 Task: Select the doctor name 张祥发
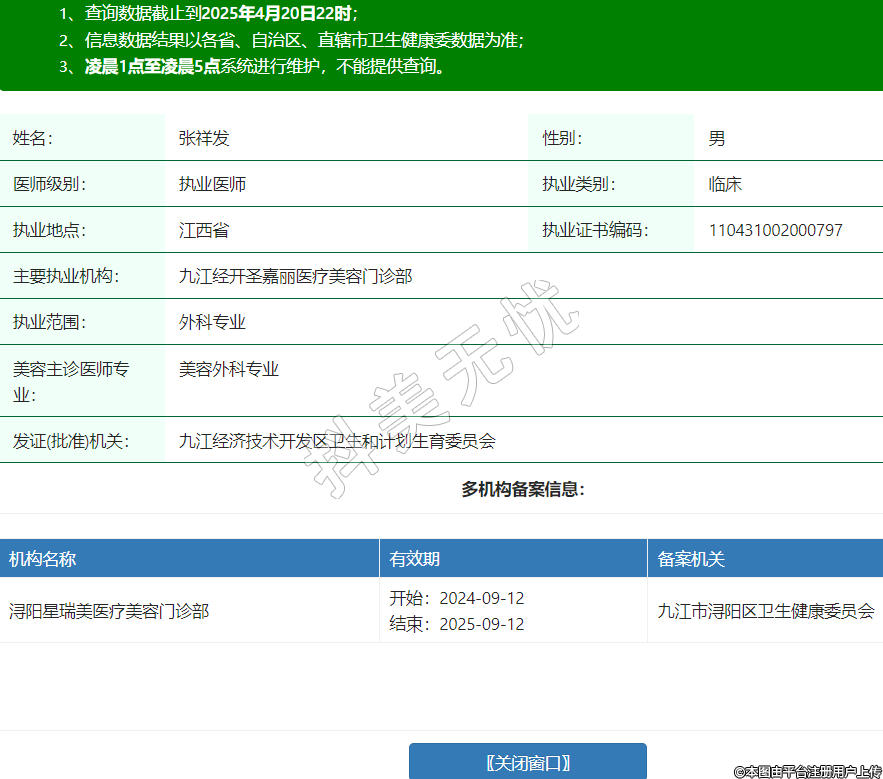[204, 139]
